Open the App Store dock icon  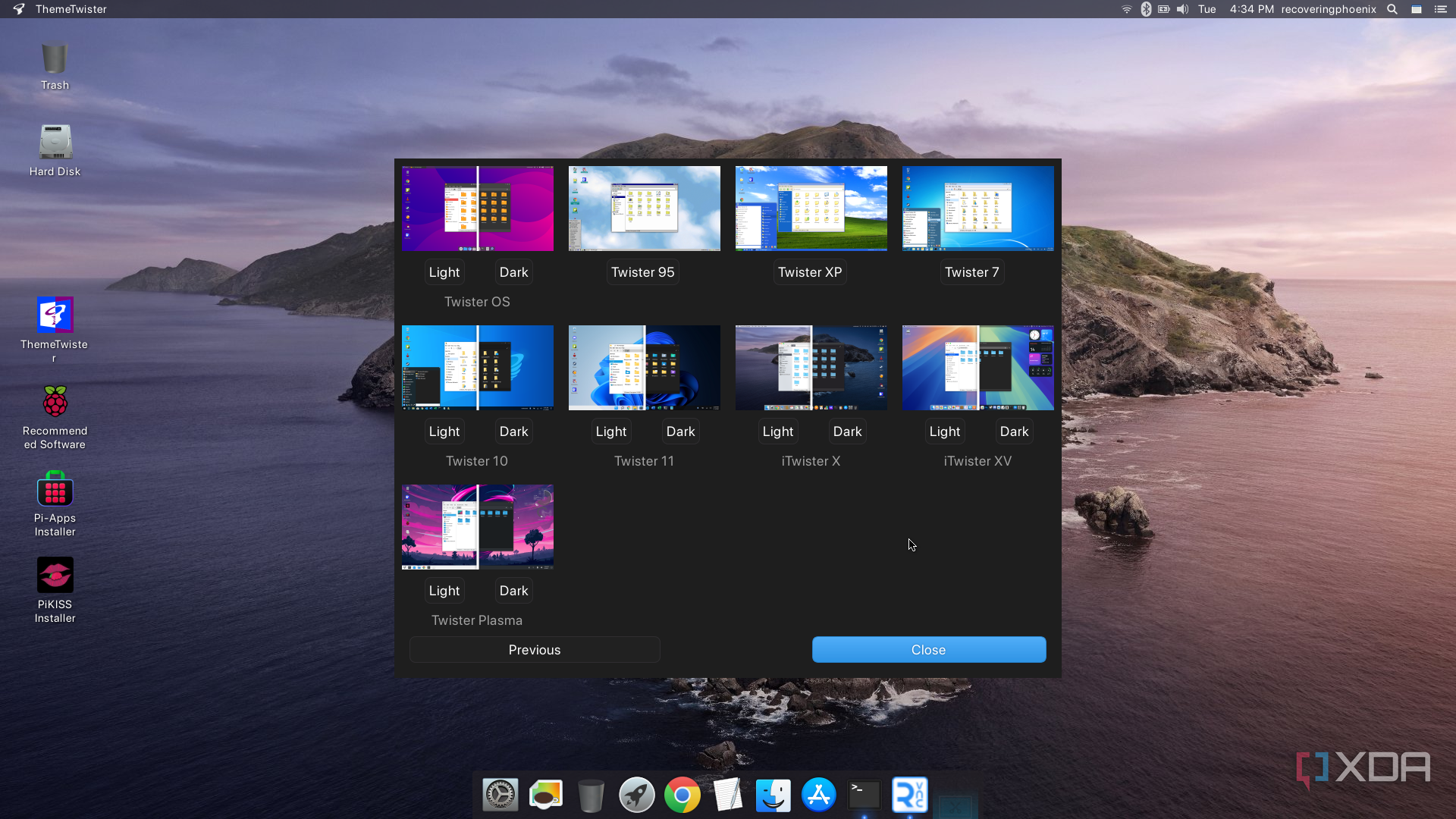tap(819, 795)
